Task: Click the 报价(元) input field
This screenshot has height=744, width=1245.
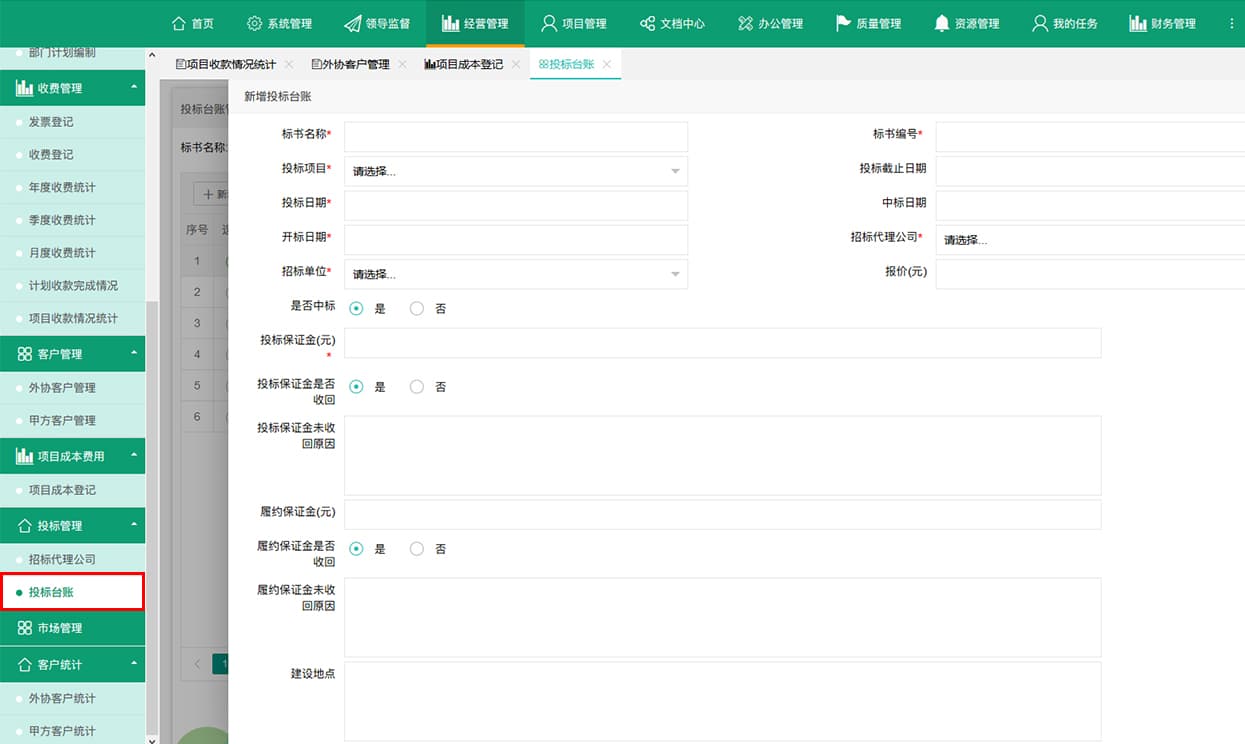Action: (1090, 274)
